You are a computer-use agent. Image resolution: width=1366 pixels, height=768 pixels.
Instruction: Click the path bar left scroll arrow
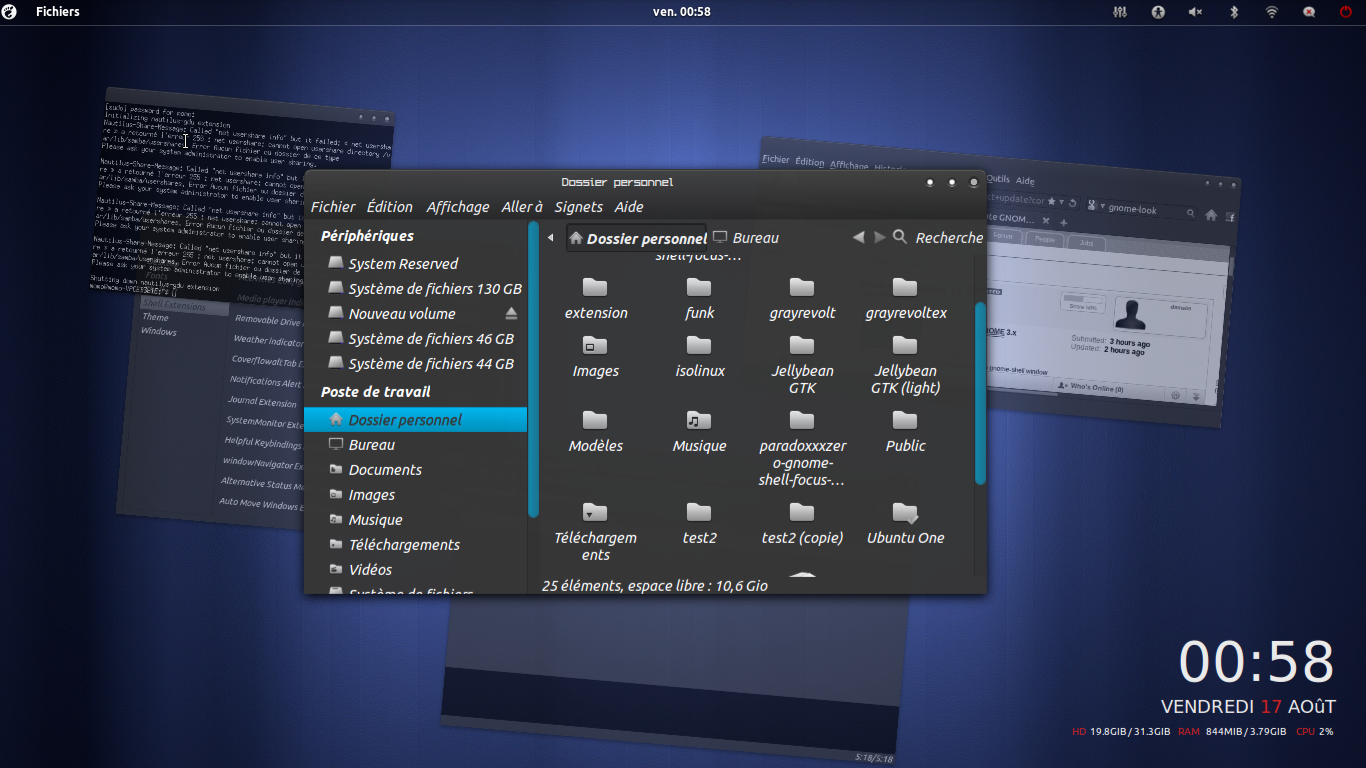tap(550, 238)
